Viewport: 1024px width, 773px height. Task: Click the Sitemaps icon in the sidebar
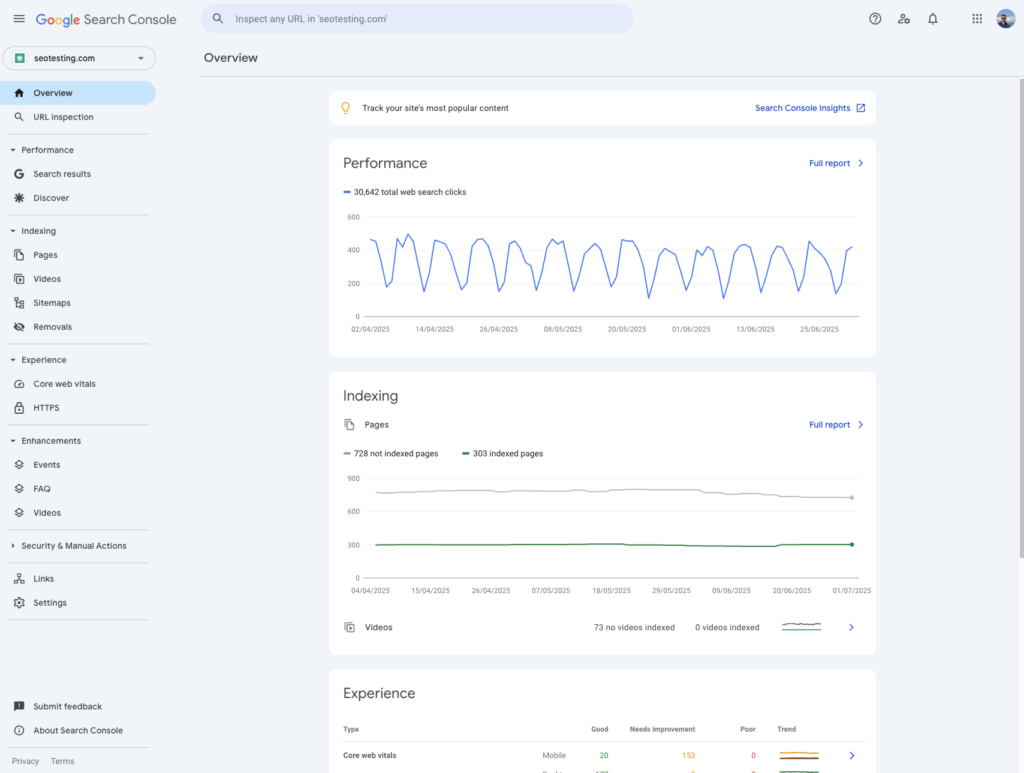(x=19, y=303)
